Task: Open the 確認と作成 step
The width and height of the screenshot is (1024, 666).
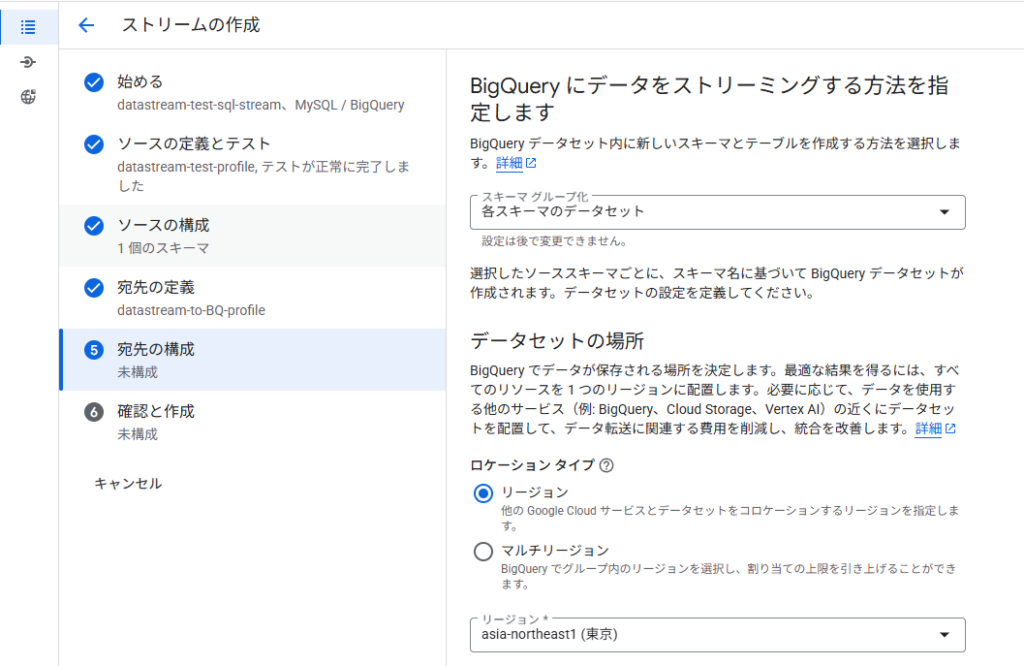Action: (156, 411)
